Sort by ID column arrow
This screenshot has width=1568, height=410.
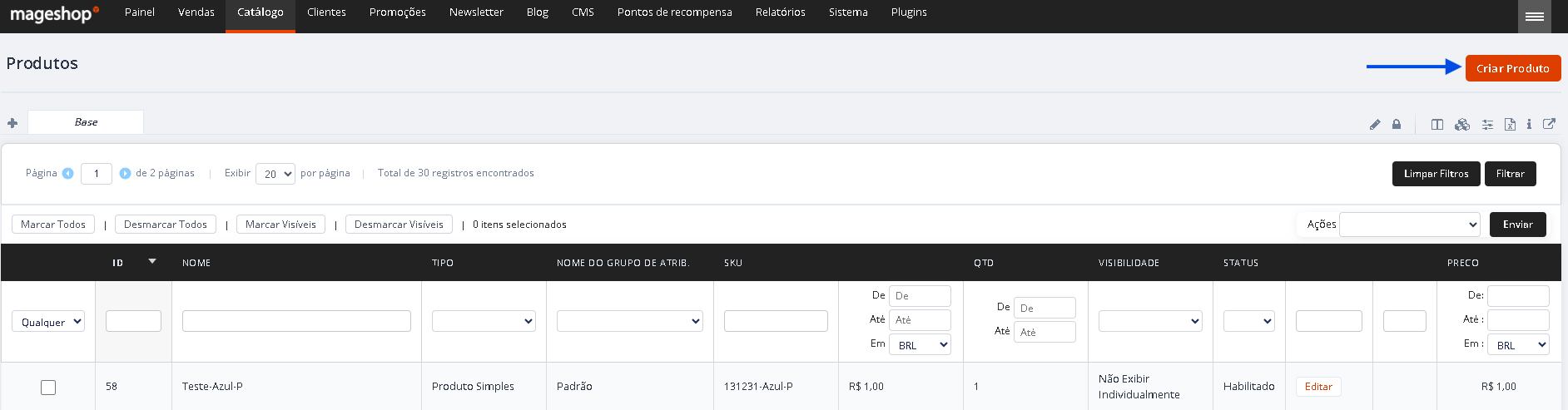152,261
